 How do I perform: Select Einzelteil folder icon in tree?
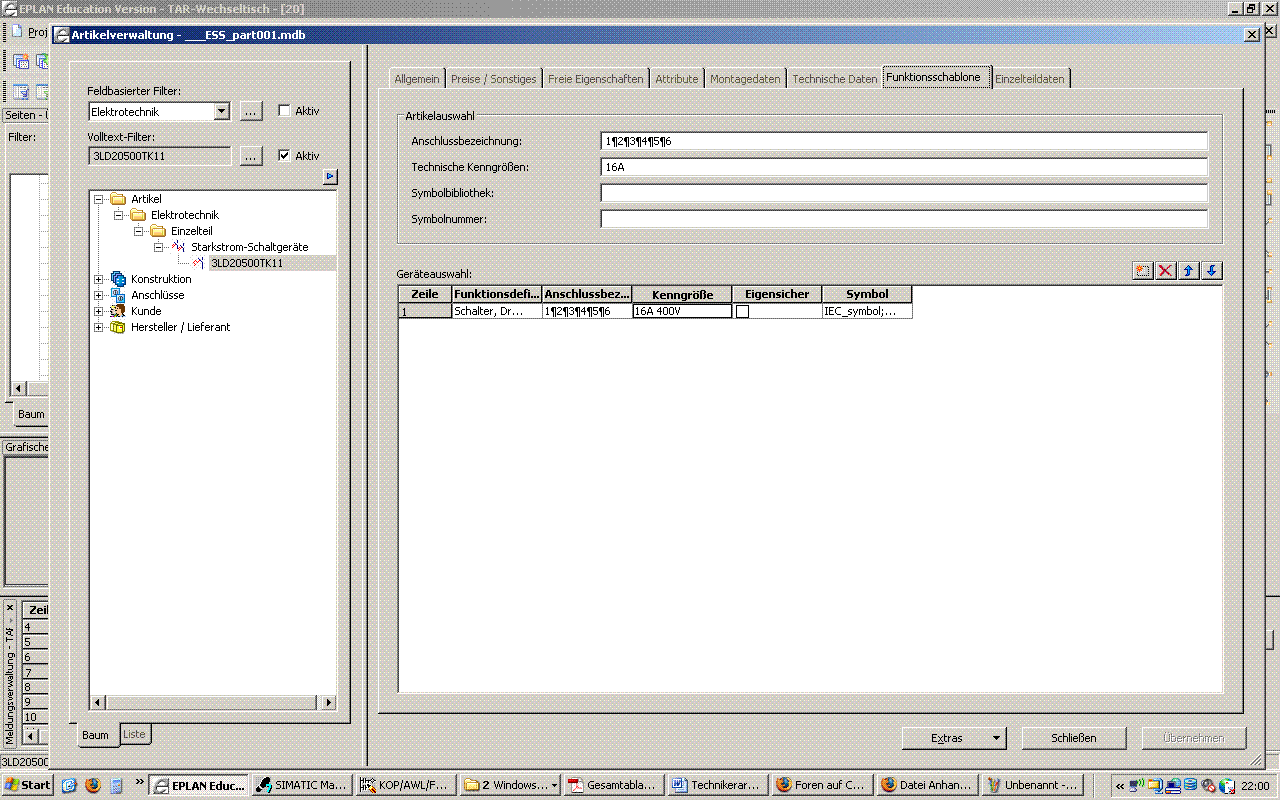[x=158, y=231]
